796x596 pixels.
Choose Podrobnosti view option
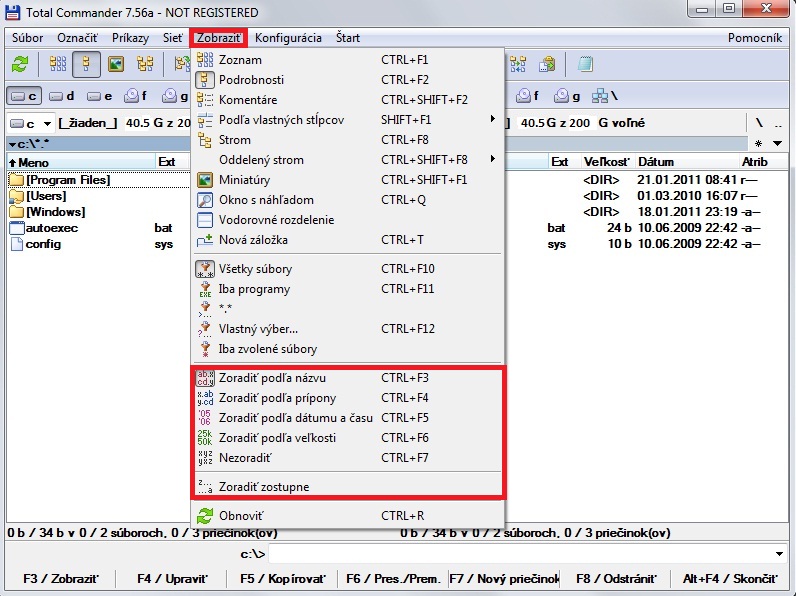348,80
